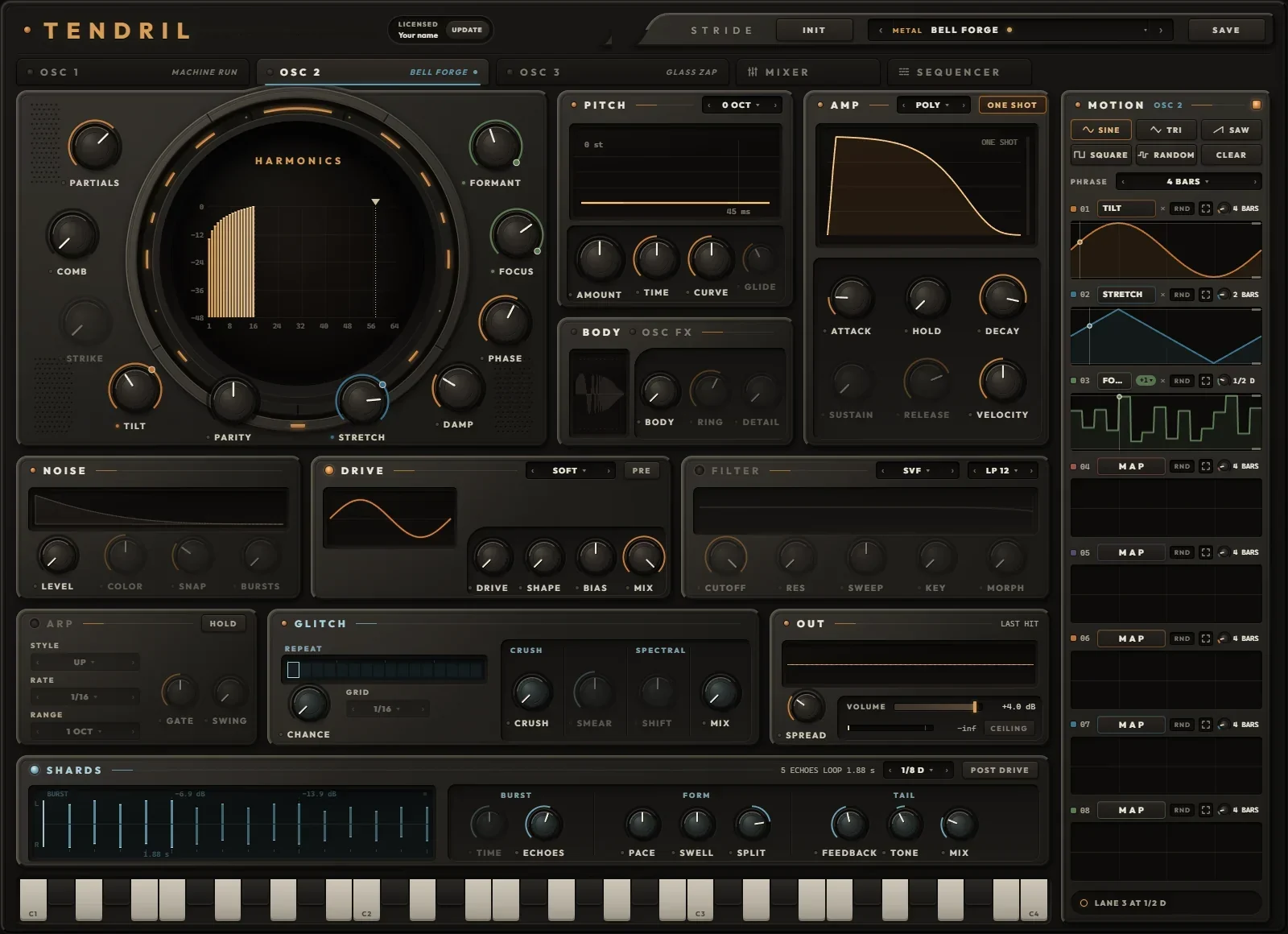Click the CLEAR motion shape button
Screen dimensions: 1288x934
pyautogui.click(x=1231, y=155)
